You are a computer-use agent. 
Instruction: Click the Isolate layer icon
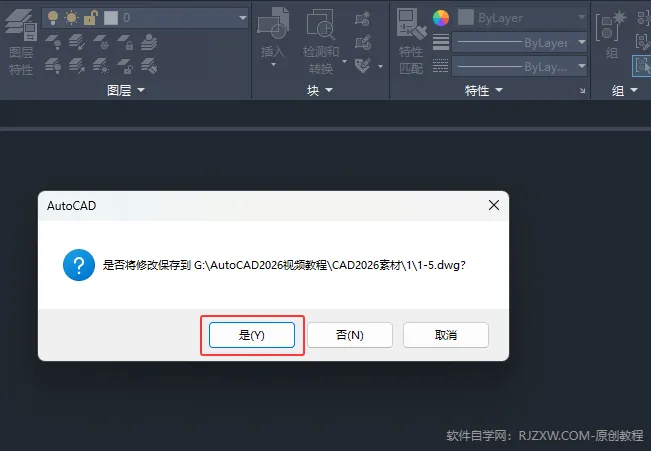coord(77,42)
